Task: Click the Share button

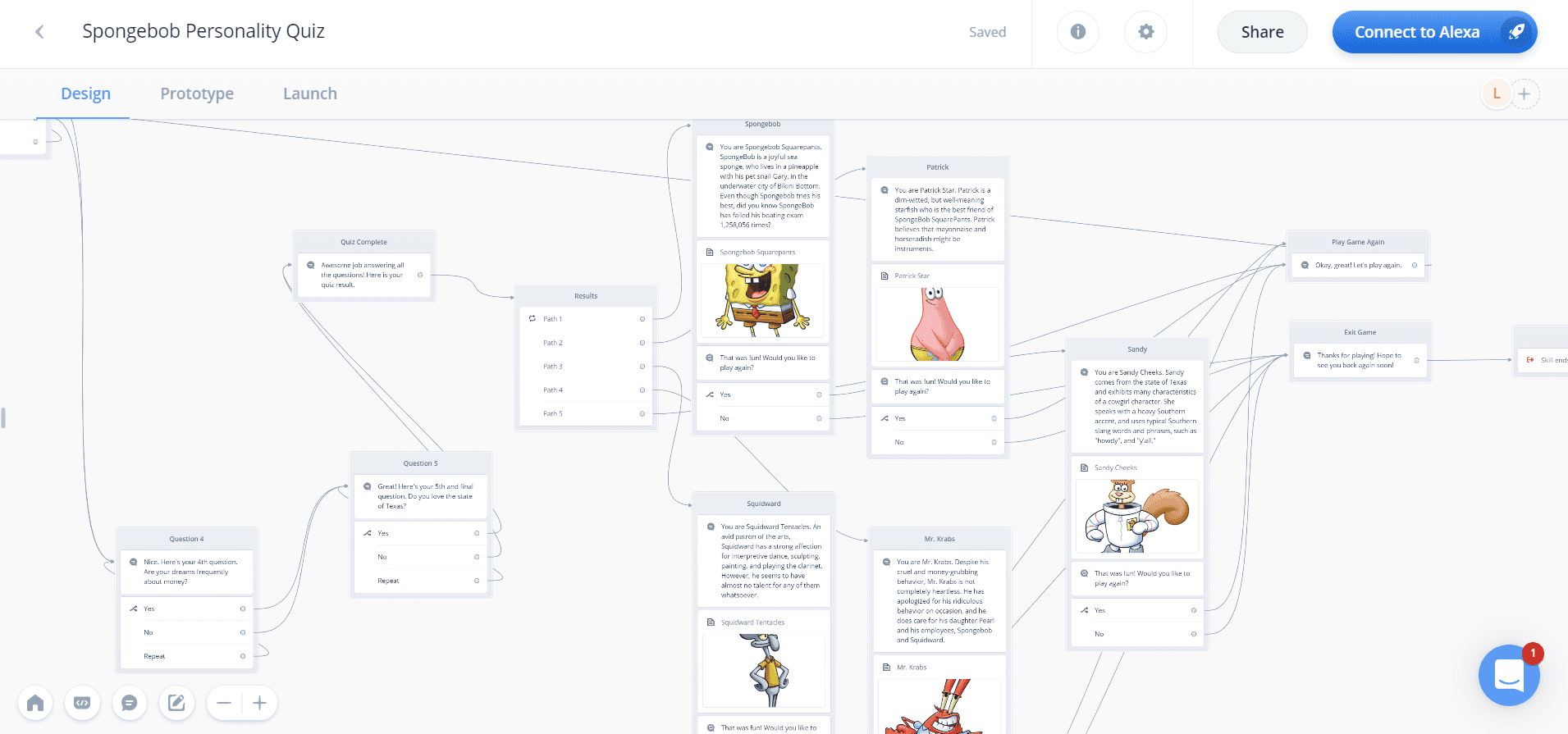Action: [1262, 32]
